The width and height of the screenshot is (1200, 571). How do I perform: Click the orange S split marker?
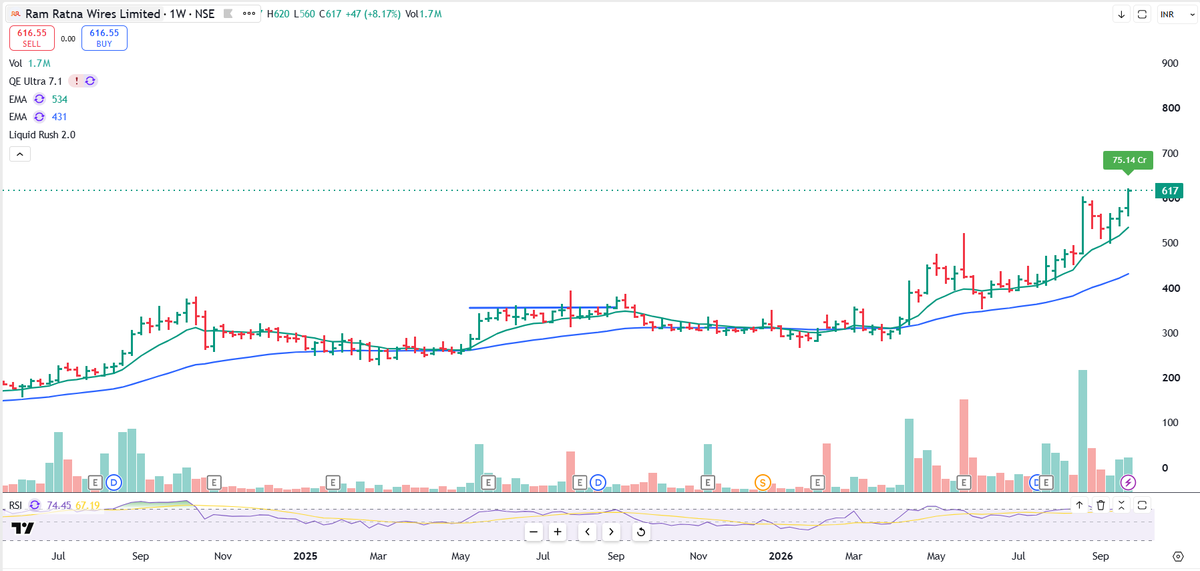point(762,482)
